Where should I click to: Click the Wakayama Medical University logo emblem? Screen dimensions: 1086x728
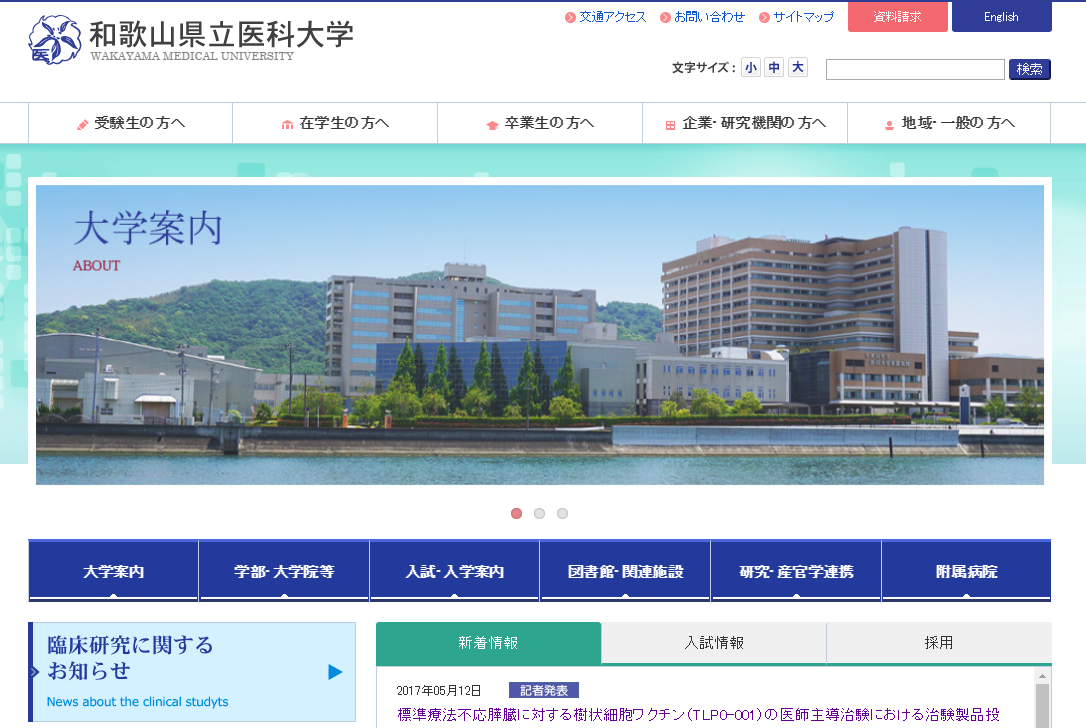54,40
